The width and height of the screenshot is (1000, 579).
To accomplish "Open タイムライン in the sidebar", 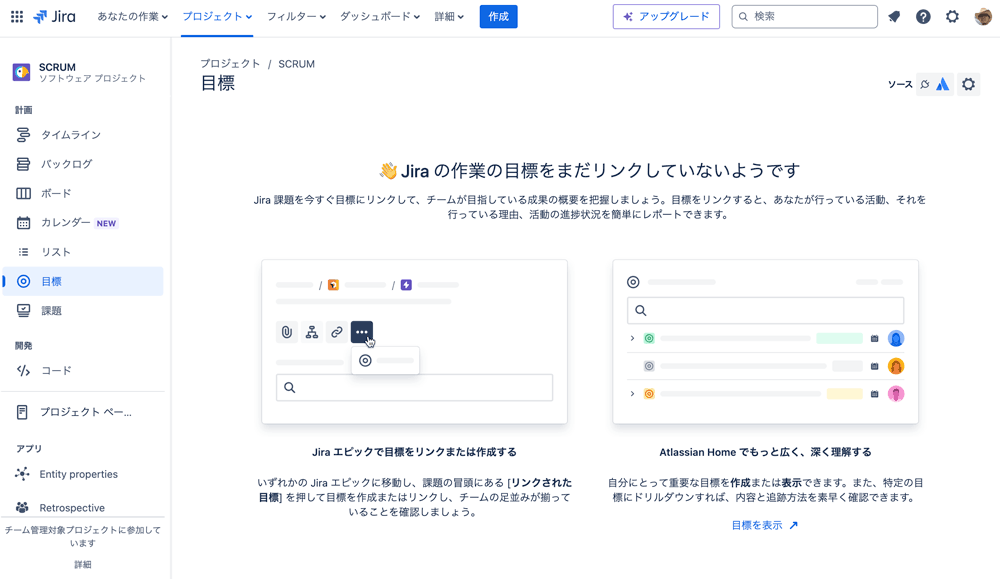I will click(x=83, y=135).
